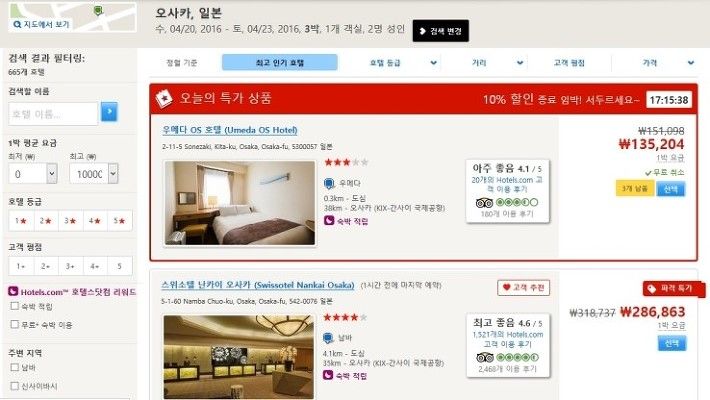The image size is (710, 400).
Task: Enable the 숙박 적립 checkbox
Action: (14, 306)
